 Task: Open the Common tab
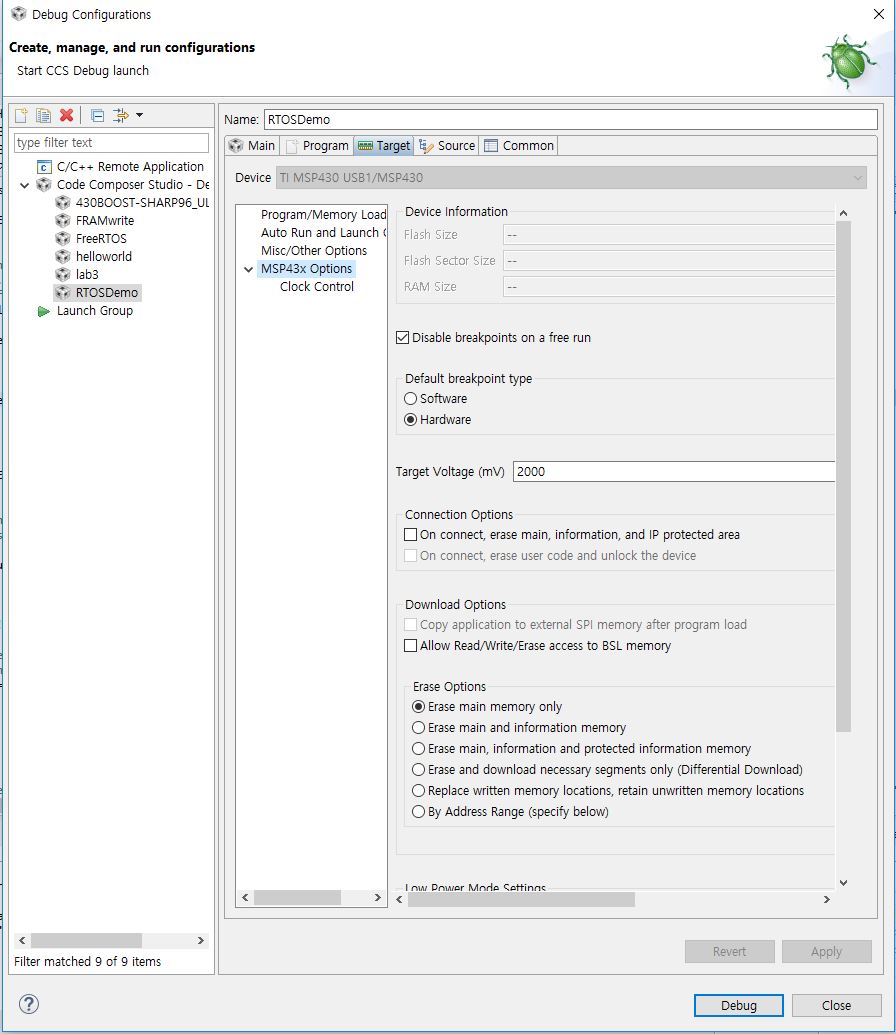click(519, 146)
